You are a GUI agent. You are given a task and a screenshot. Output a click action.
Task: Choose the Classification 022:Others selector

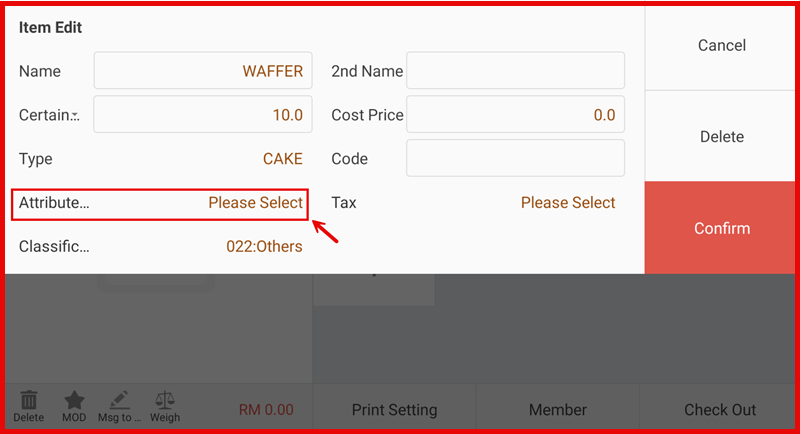tap(264, 246)
